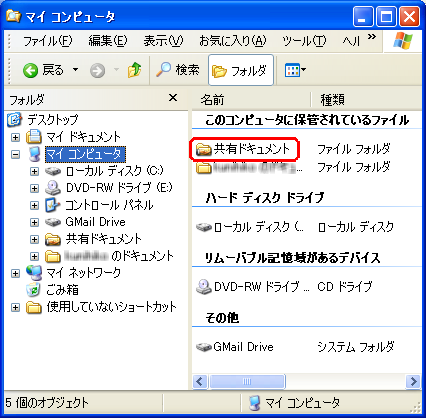Select ごみ箱 label in the tree
This screenshot has height=418, width=426.
(62, 290)
